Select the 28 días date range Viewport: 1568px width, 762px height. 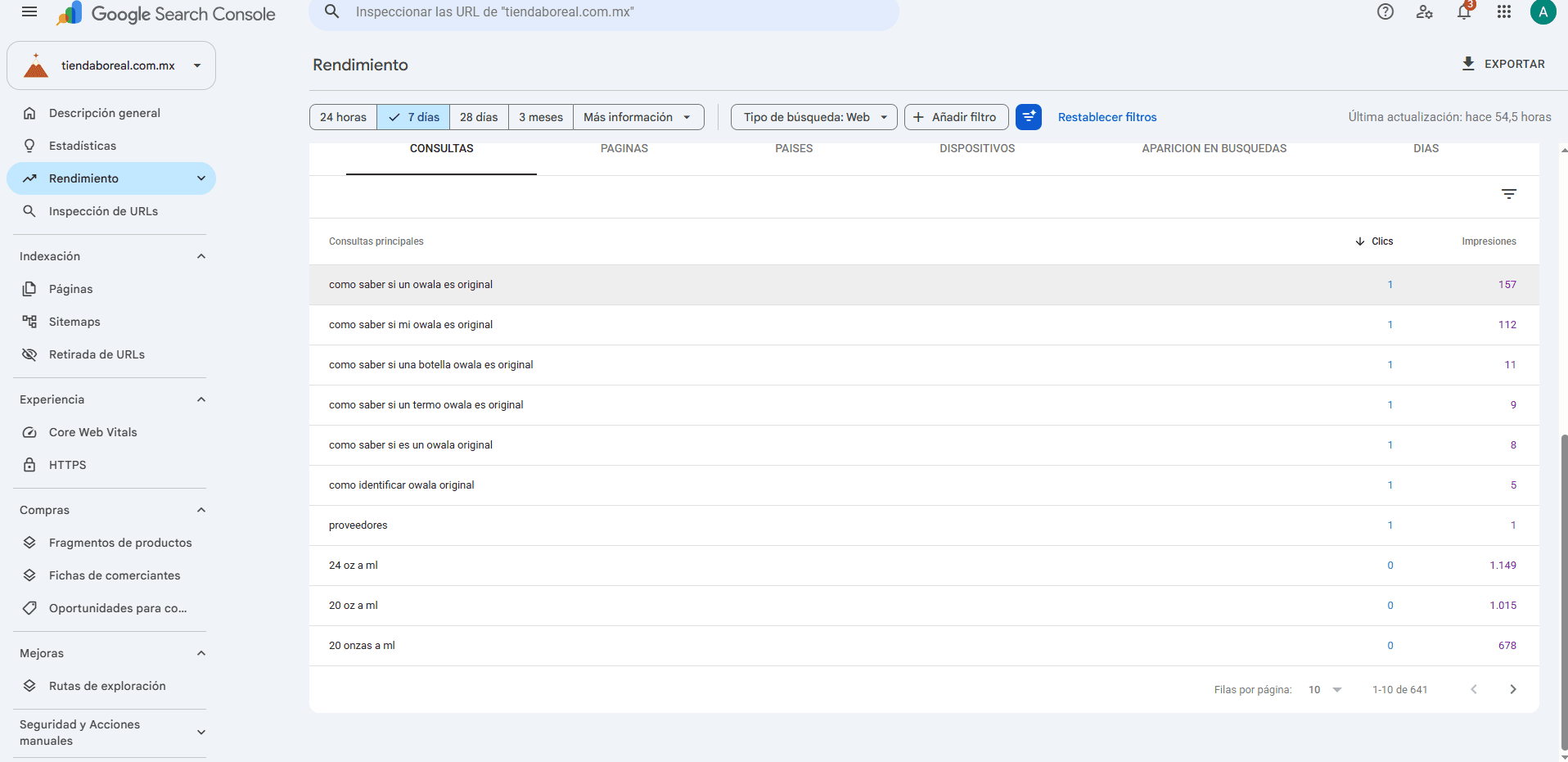click(x=479, y=117)
